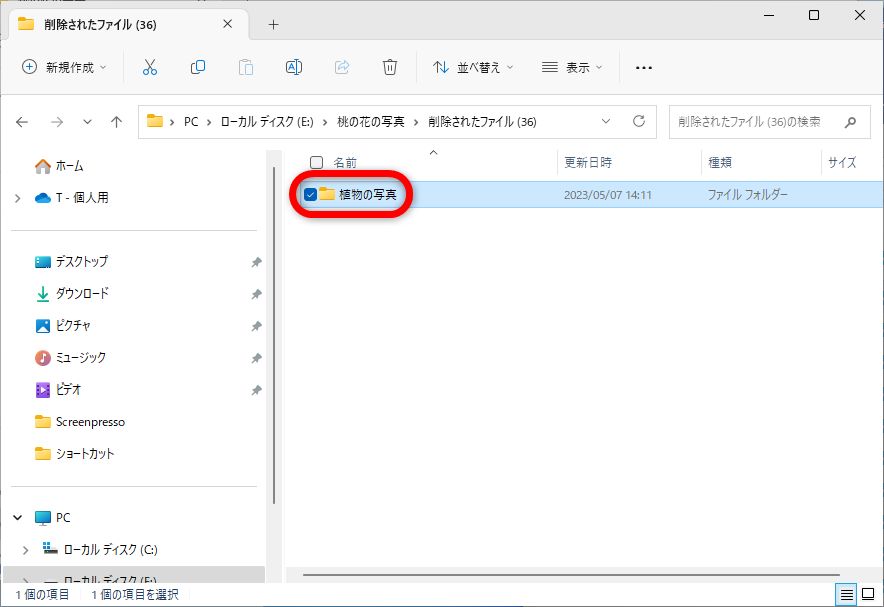Go to 桃の花の写真 in breadcrumb path
Viewport: 884px width, 607px height.
[371, 122]
